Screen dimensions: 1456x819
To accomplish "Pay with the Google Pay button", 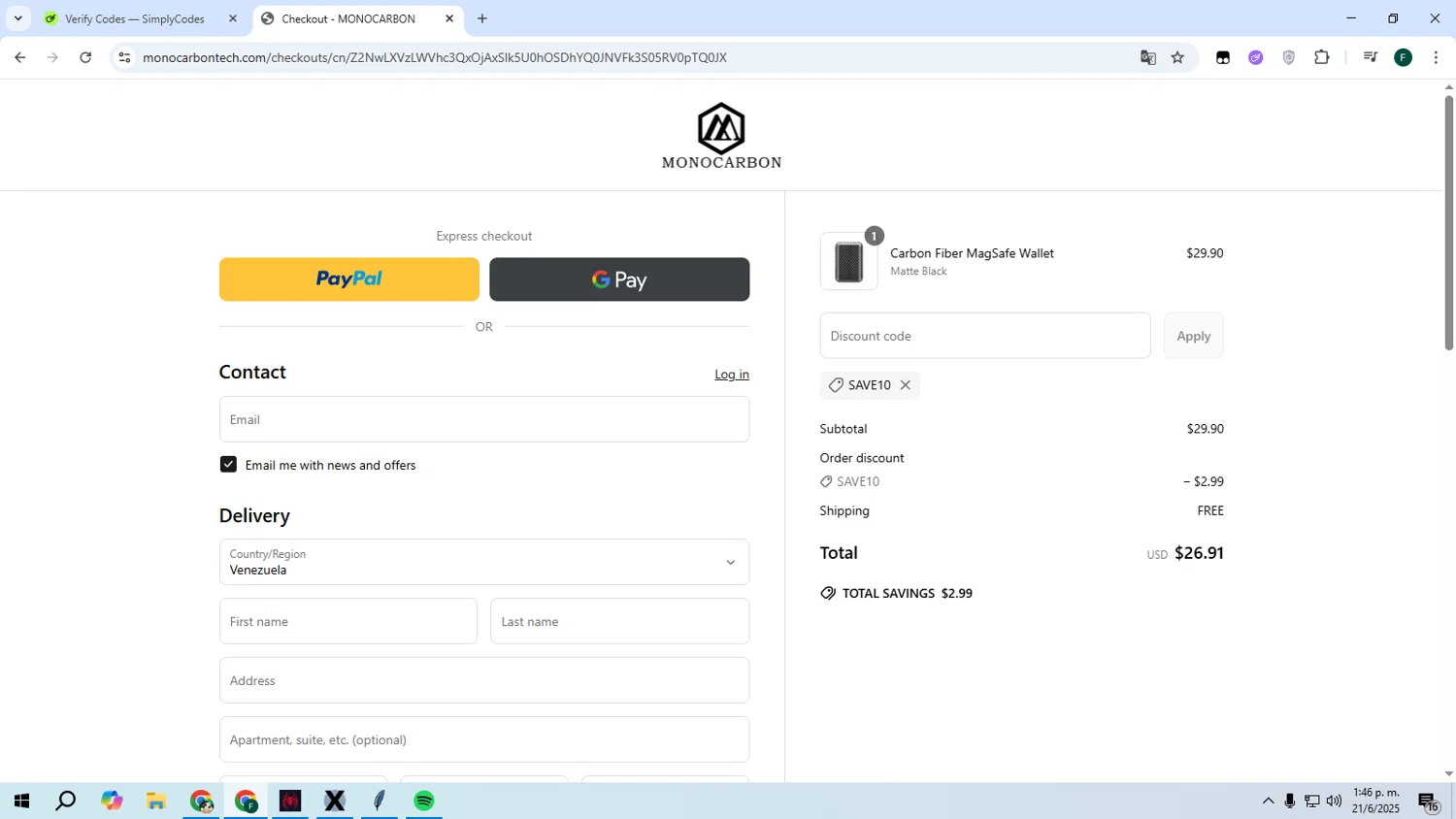I will [x=619, y=279].
